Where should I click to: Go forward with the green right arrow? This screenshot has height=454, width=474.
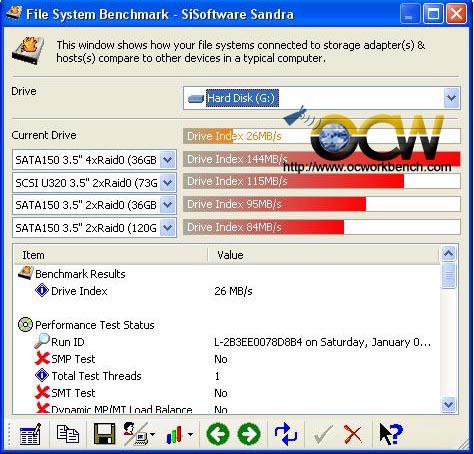249,434
